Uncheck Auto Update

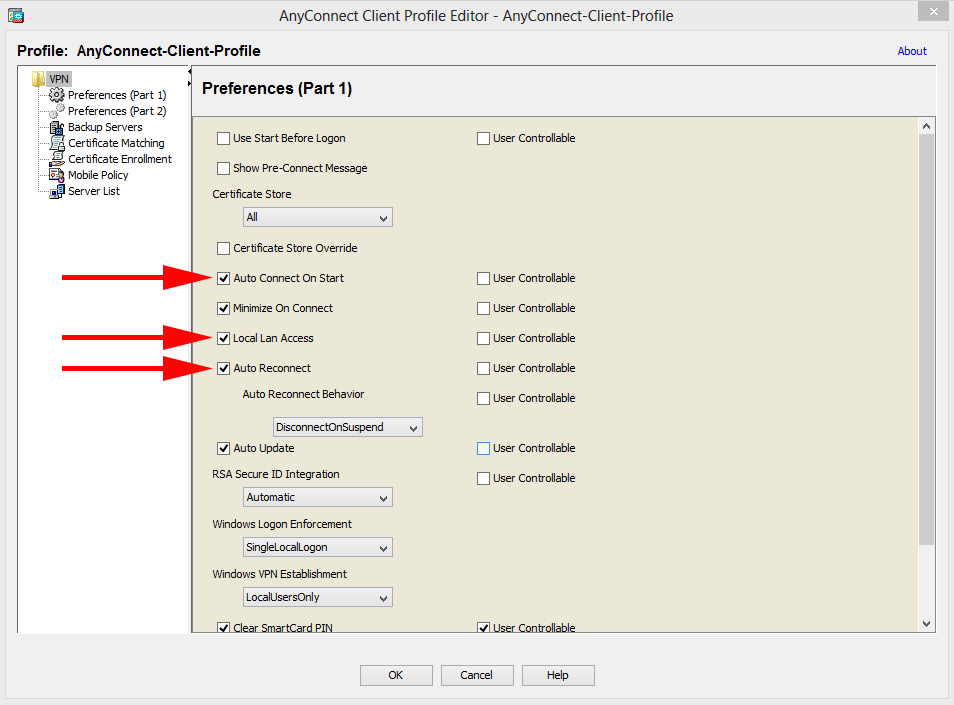click(223, 448)
